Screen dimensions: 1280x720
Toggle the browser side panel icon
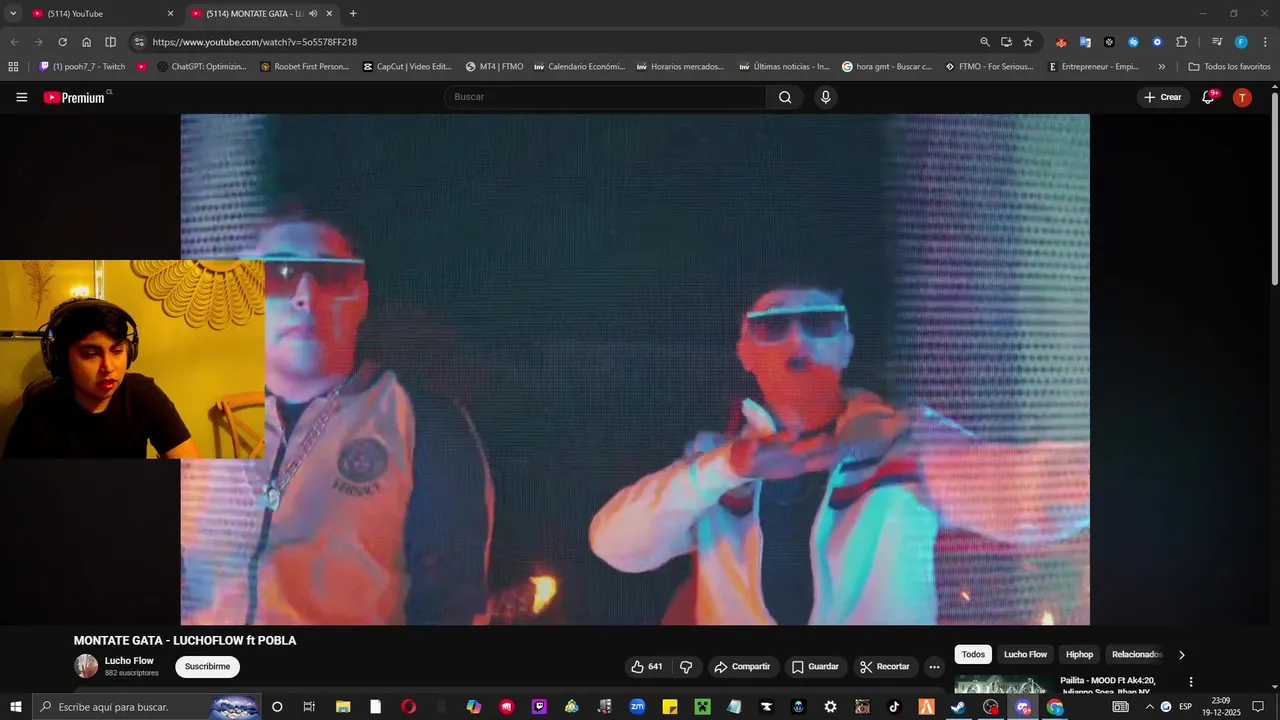pos(110,42)
